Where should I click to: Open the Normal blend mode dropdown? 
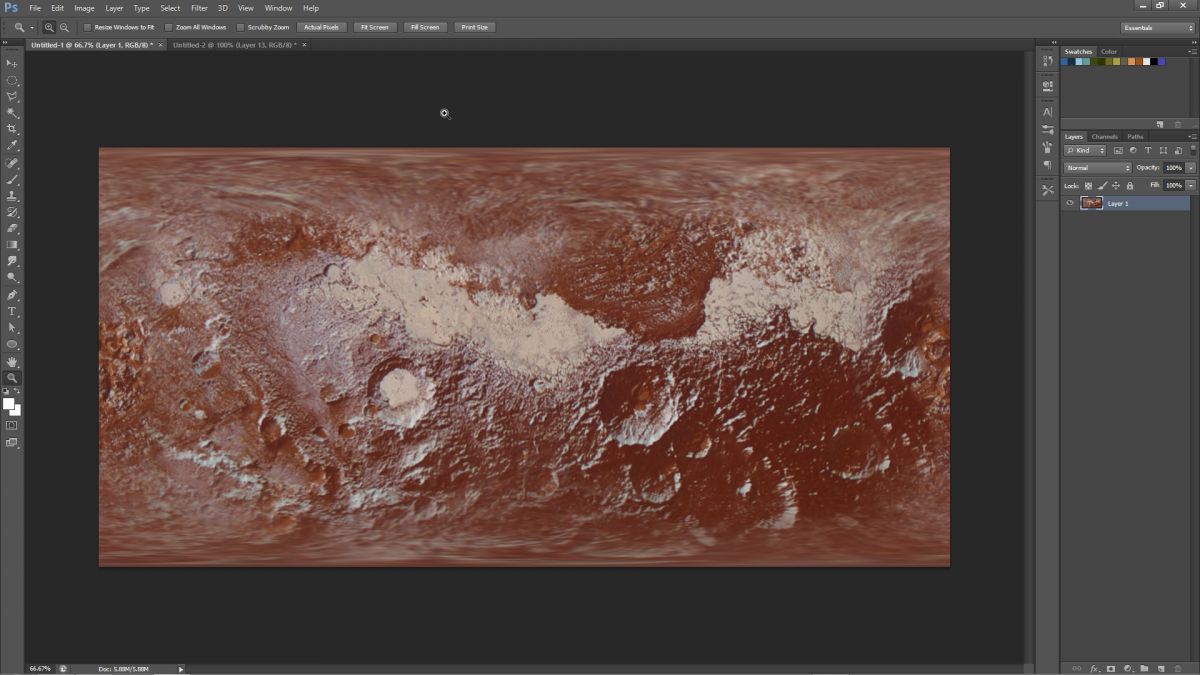tap(1097, 168)
